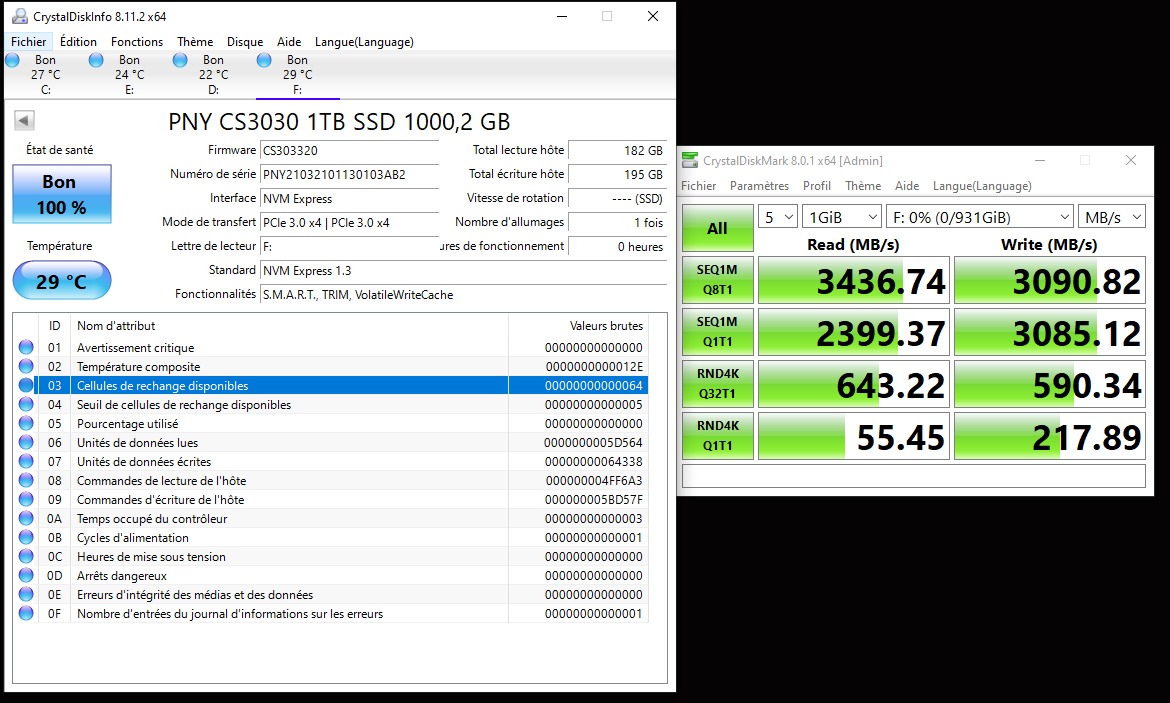Screen dimensions: 1170x703
Task: Click status orb for Cellules de rechange disponibles
Action: pos(26,385)
